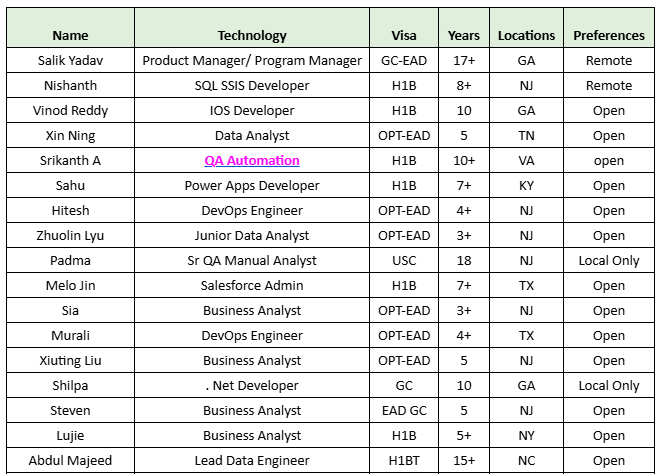
Task: Click the H1BT visa cell
Action: click(x=404, y=460)
